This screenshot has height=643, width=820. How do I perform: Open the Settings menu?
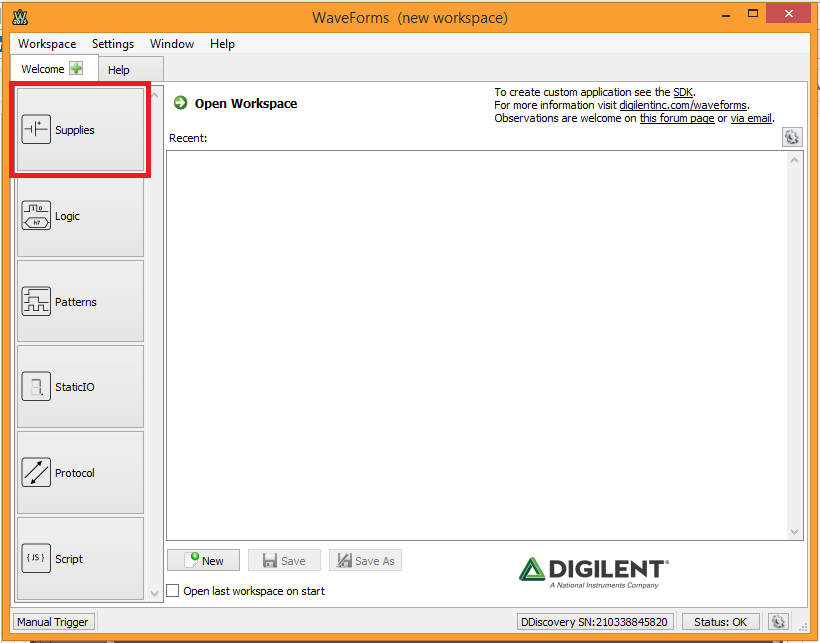point(113,44)
